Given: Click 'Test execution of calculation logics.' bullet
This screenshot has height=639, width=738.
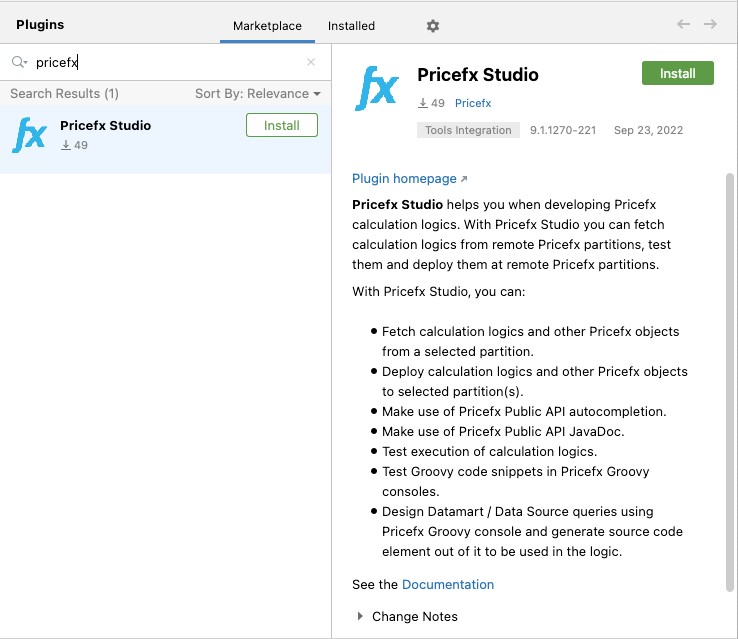Looking at the screenshot, I should click(x=489, y=452).
